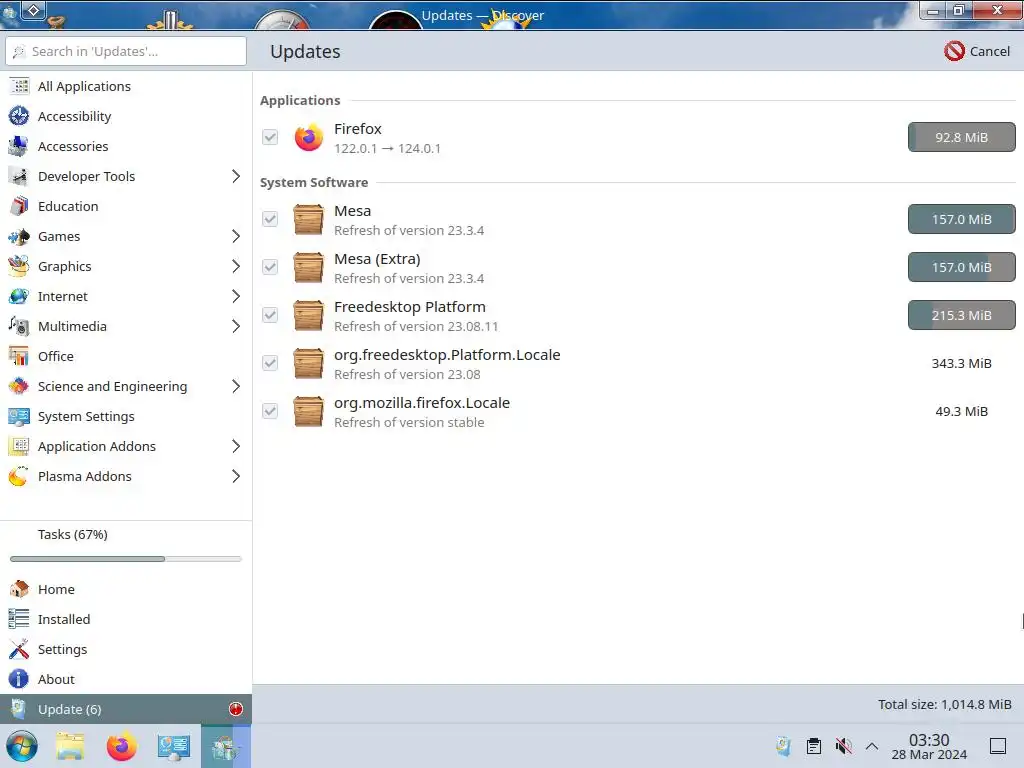This screenshot has height=768, width=1024.
Task: Click the Games category icon
Action: pos(19,236)
